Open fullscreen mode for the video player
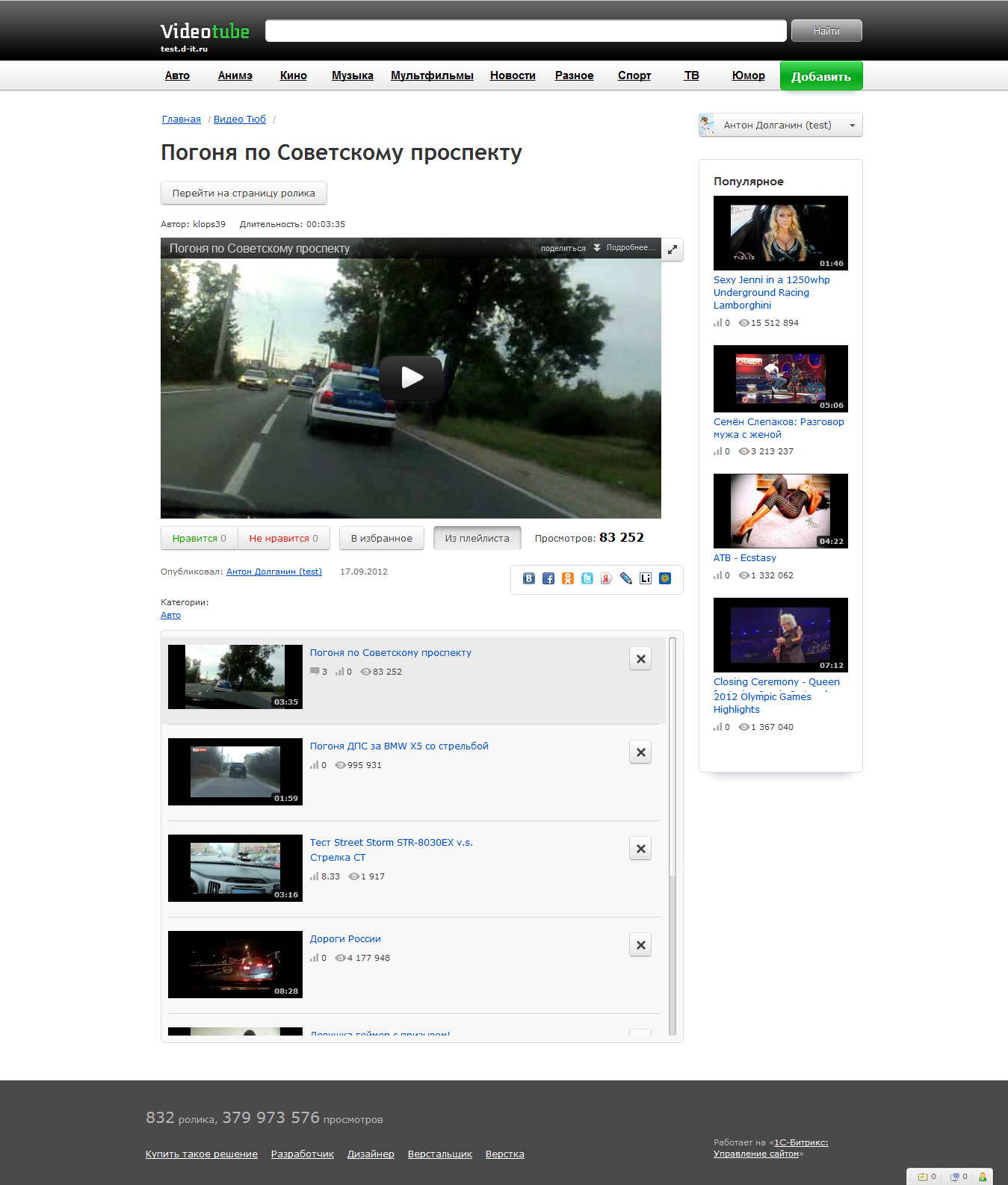Image resolution: width=1008 pixels, height=1185 pixels. pyautogui.click(x=672, y=250)
